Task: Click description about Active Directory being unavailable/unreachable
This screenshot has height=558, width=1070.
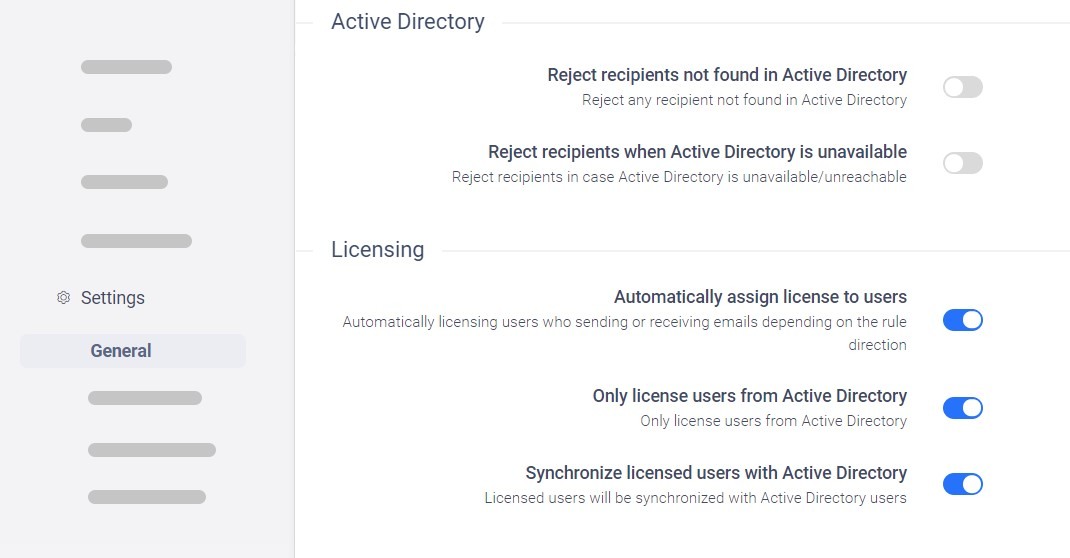Action: [x=679, y=177]
